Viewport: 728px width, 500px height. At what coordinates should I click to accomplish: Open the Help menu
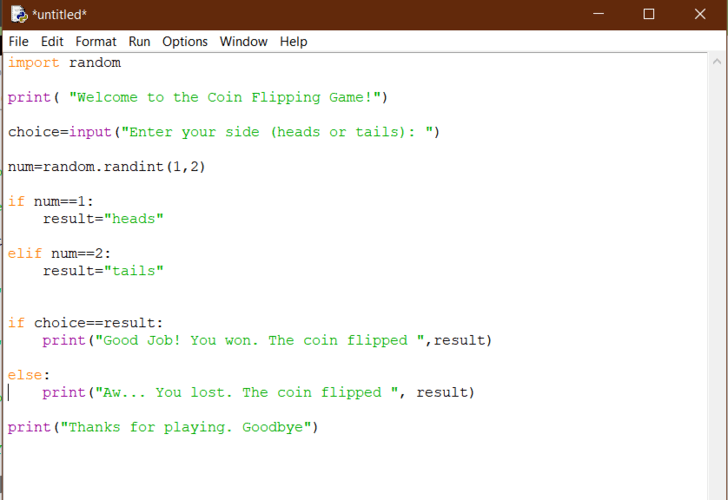pyautogui.click(x=293, y=42)
